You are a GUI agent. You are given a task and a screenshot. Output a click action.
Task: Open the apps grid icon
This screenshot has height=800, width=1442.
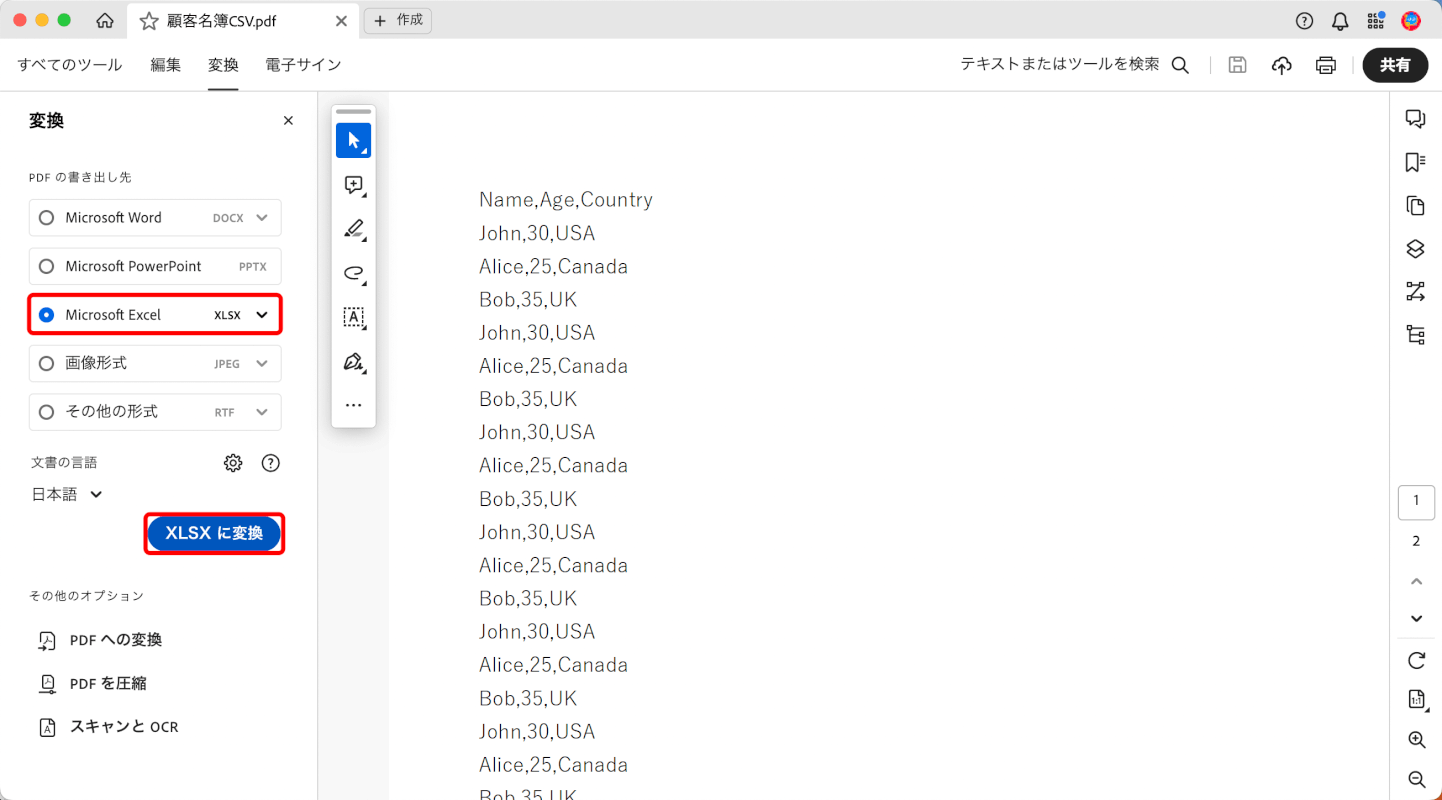1376,21
